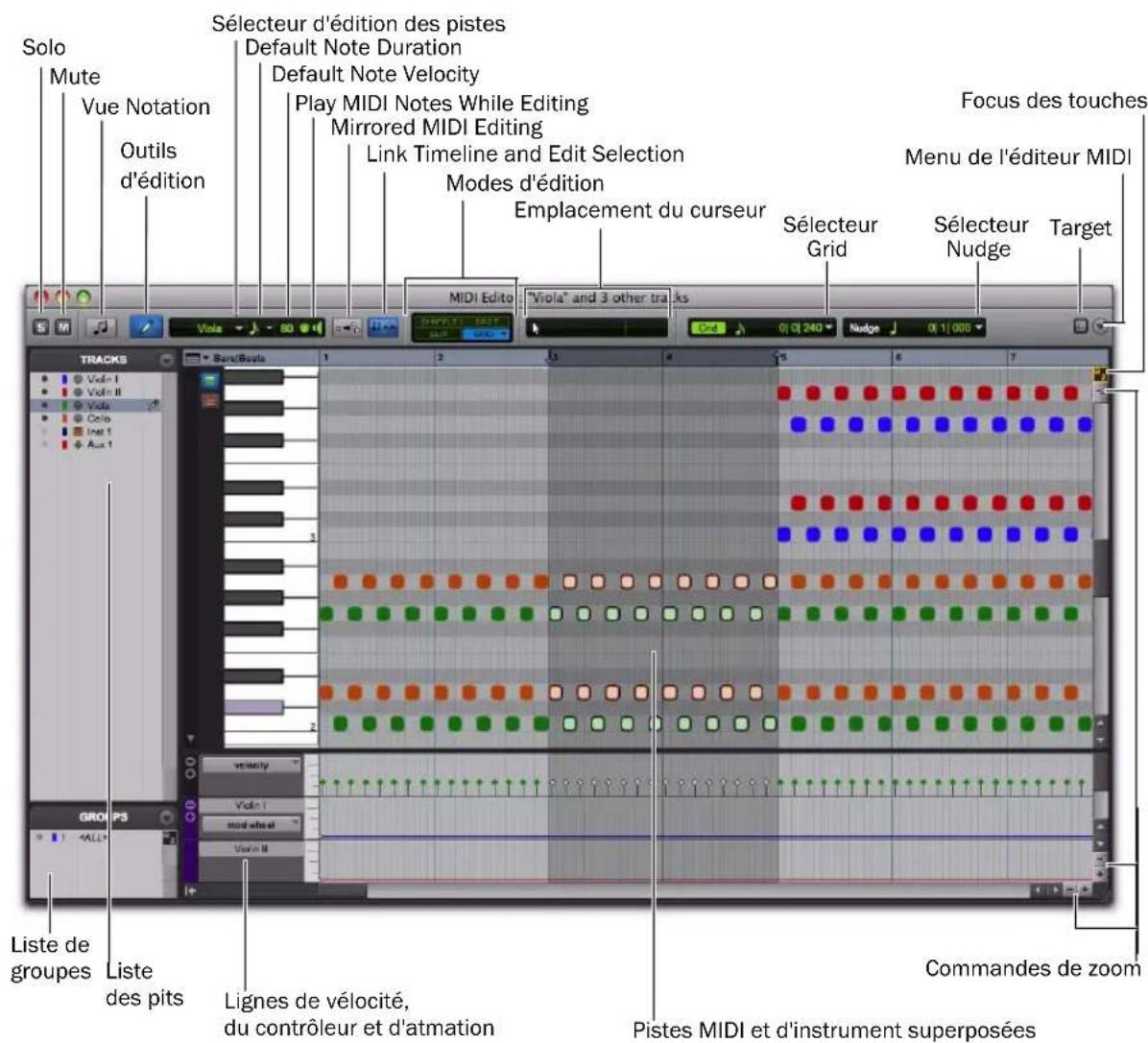Click the Default Note Velocity value 80
The image size is (1148, 1043).
click(x=287, y=329)
